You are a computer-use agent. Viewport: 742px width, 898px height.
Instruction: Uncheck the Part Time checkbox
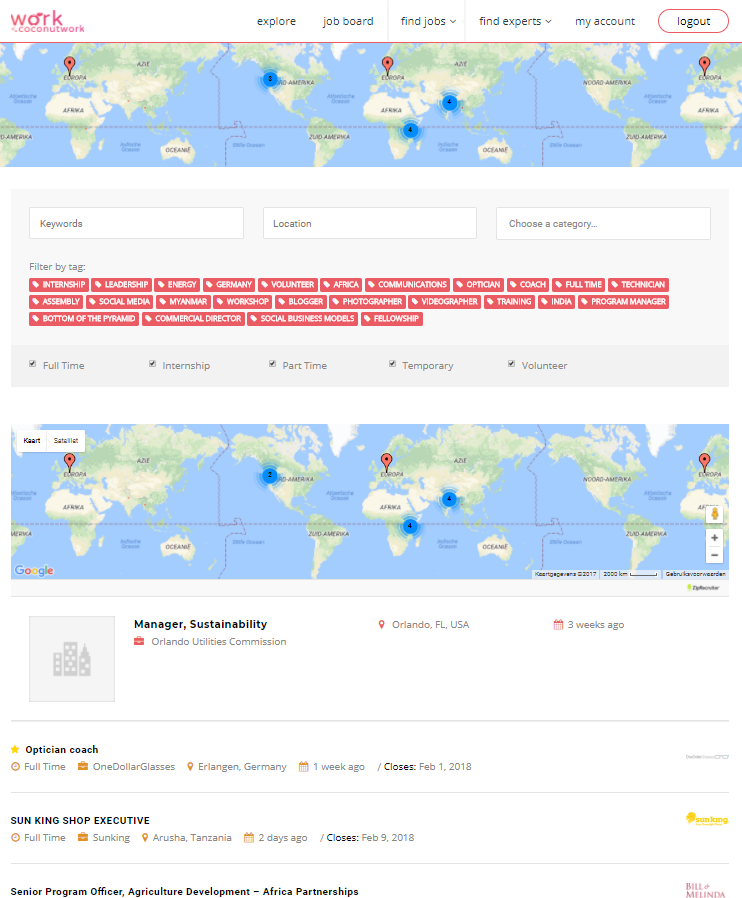point(273,364)
